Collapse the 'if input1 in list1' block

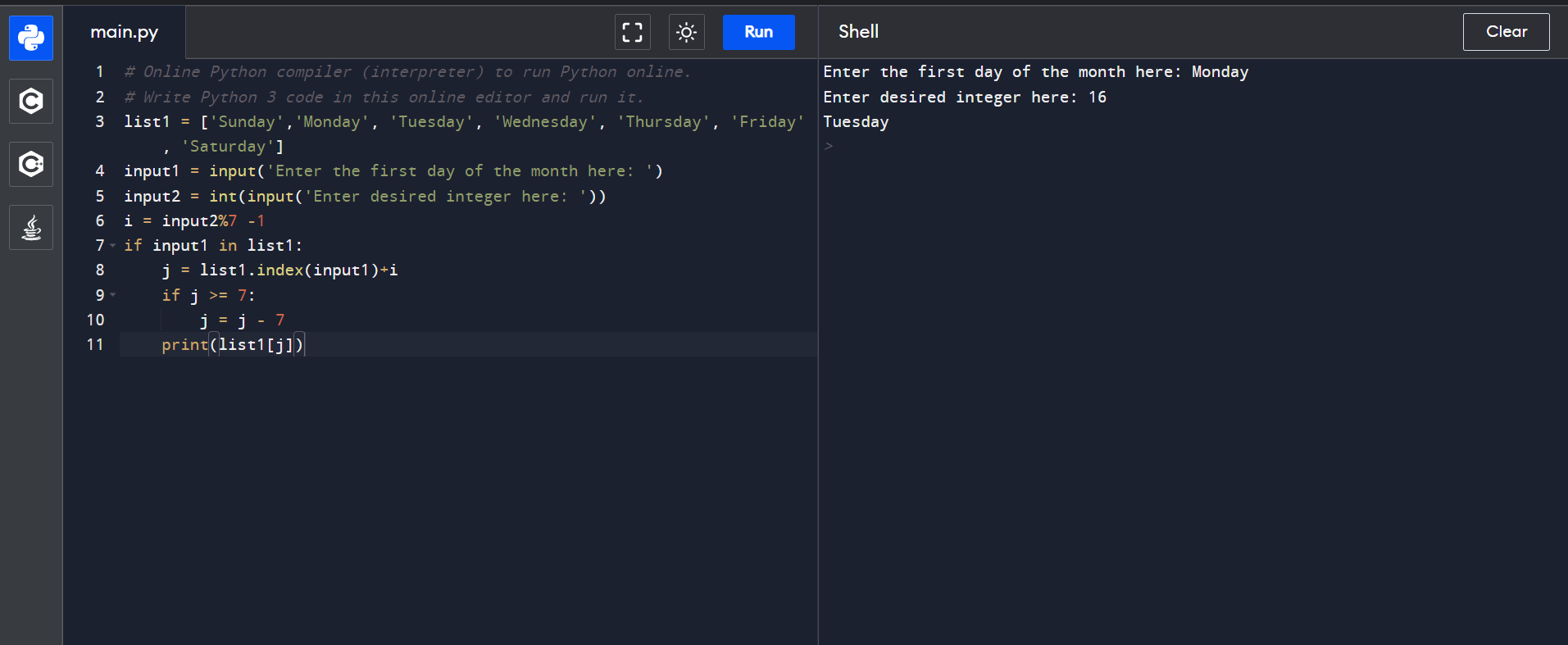click(x=113, y=246)
